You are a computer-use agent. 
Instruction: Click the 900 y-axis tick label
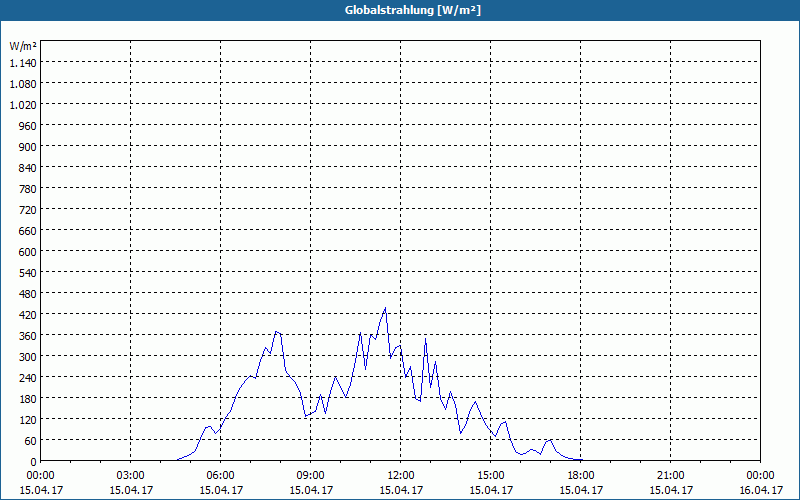[28, 146]
